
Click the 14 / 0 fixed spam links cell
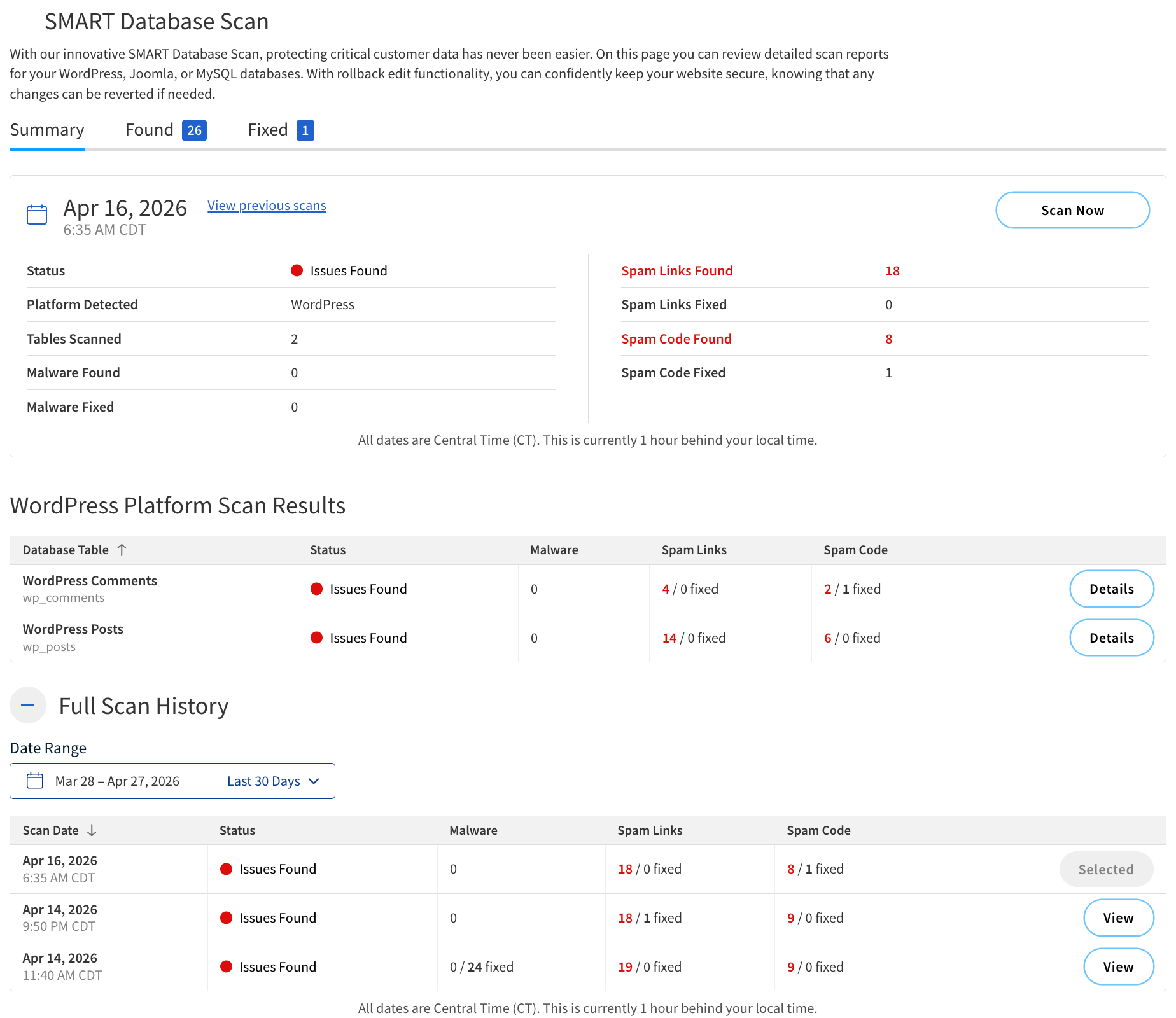[694, 638]
